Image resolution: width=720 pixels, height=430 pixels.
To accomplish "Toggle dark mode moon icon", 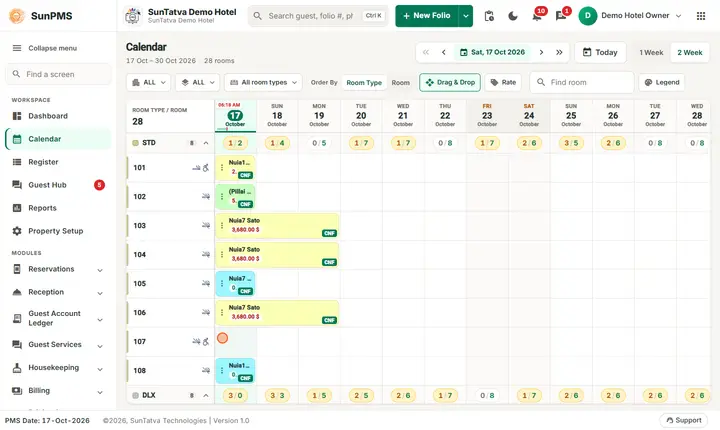I will click(513, 16).
